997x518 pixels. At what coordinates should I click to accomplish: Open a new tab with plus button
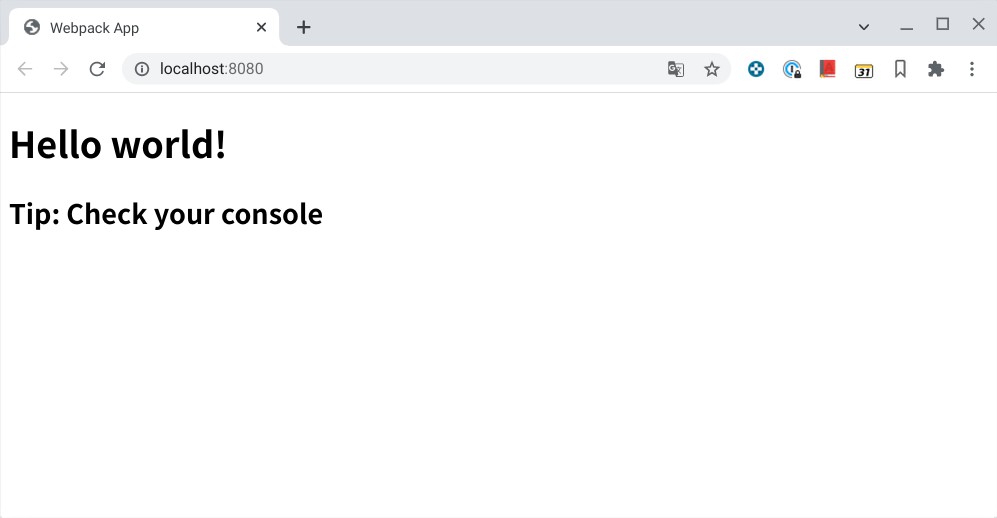[304, 27]
